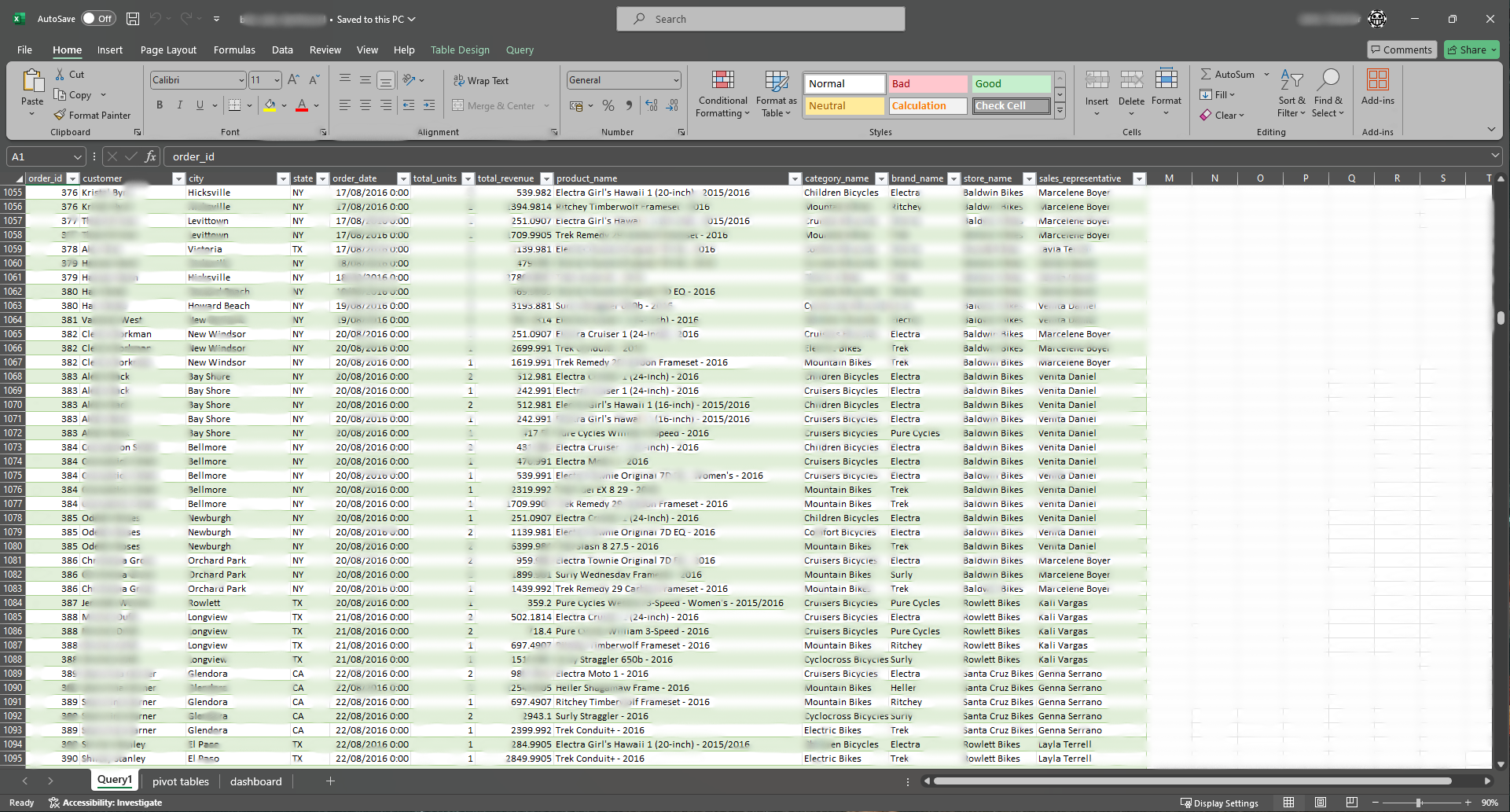Viewport: 1510px width, 812px height.
Task: Open the Number format dropdown
Action: tap(676, 80)
